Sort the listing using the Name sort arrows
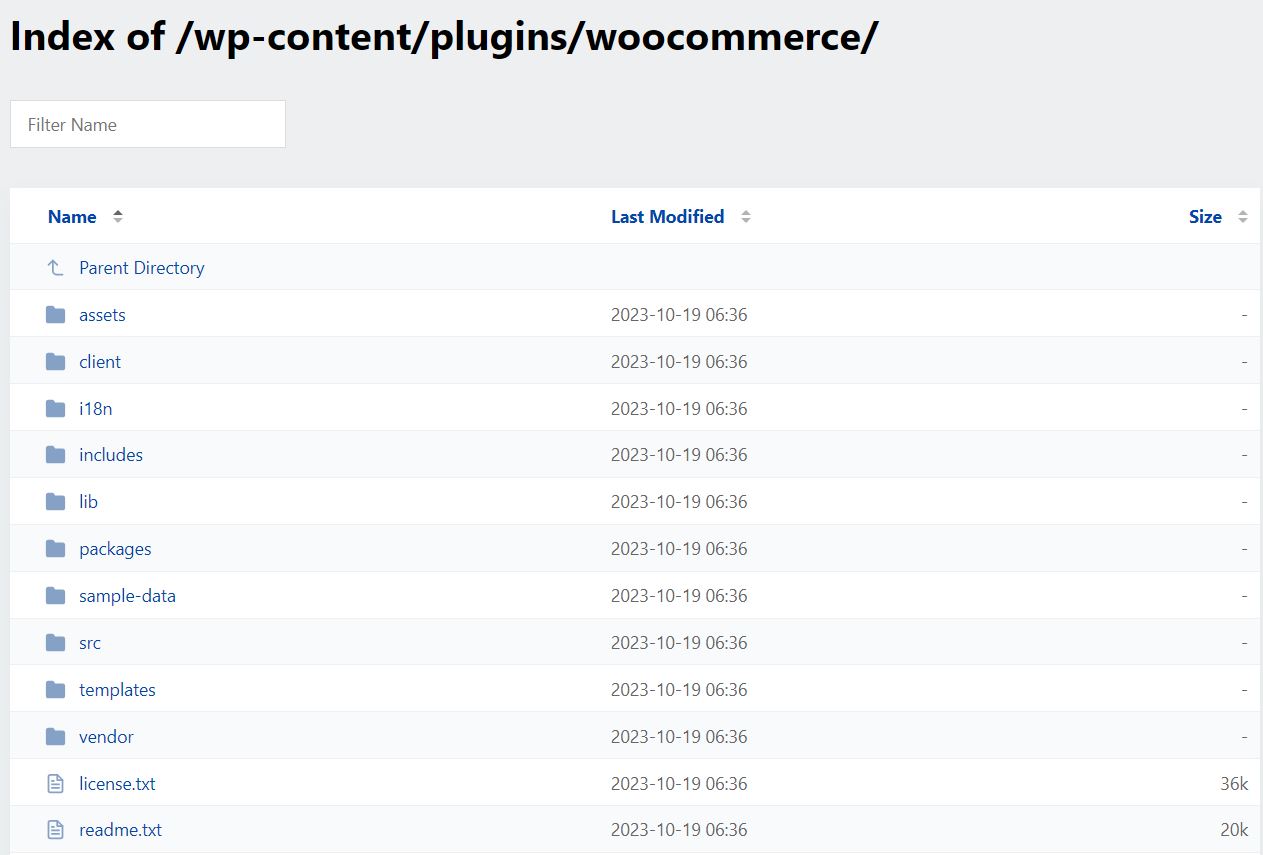 click(x=118, y=217)
